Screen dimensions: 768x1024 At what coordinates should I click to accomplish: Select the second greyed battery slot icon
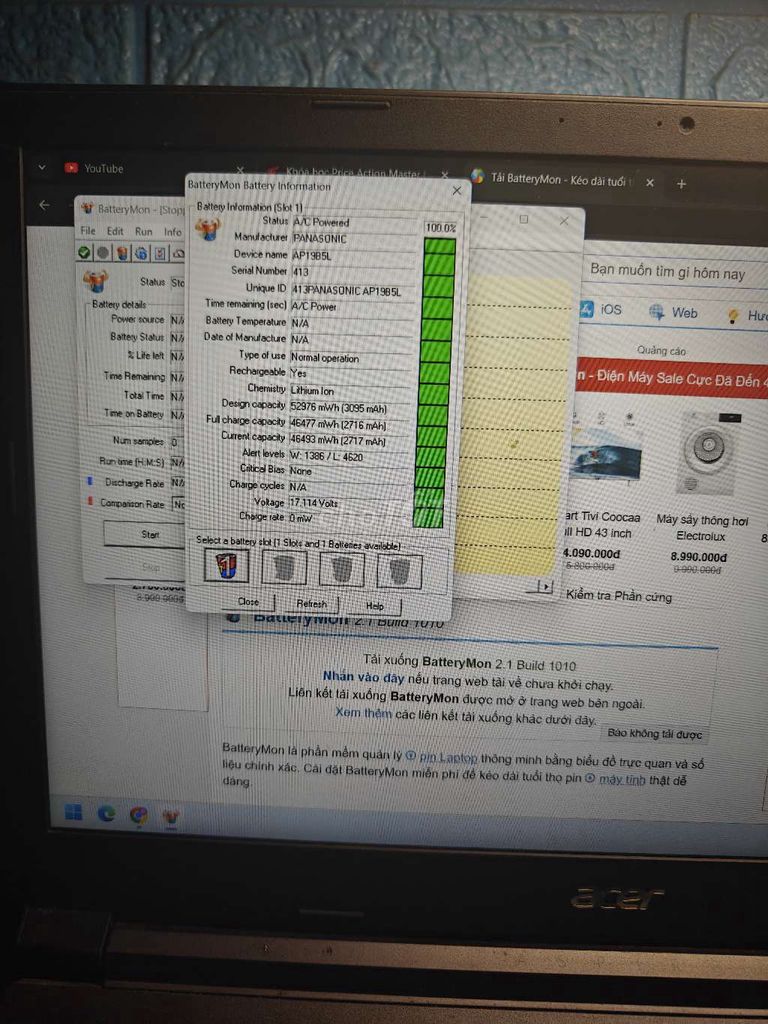pos(284,568)
